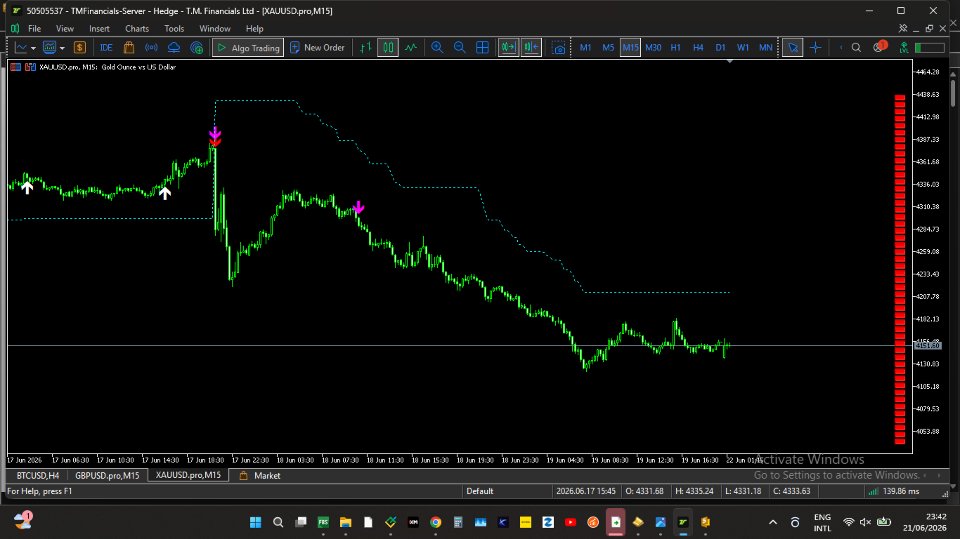Switch chart to line chart style

[x=411, y=47]
